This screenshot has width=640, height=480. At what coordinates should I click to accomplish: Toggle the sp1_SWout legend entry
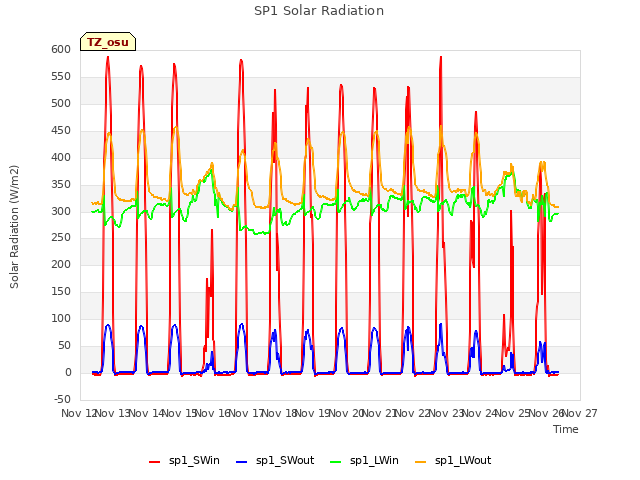click(276, 460)
